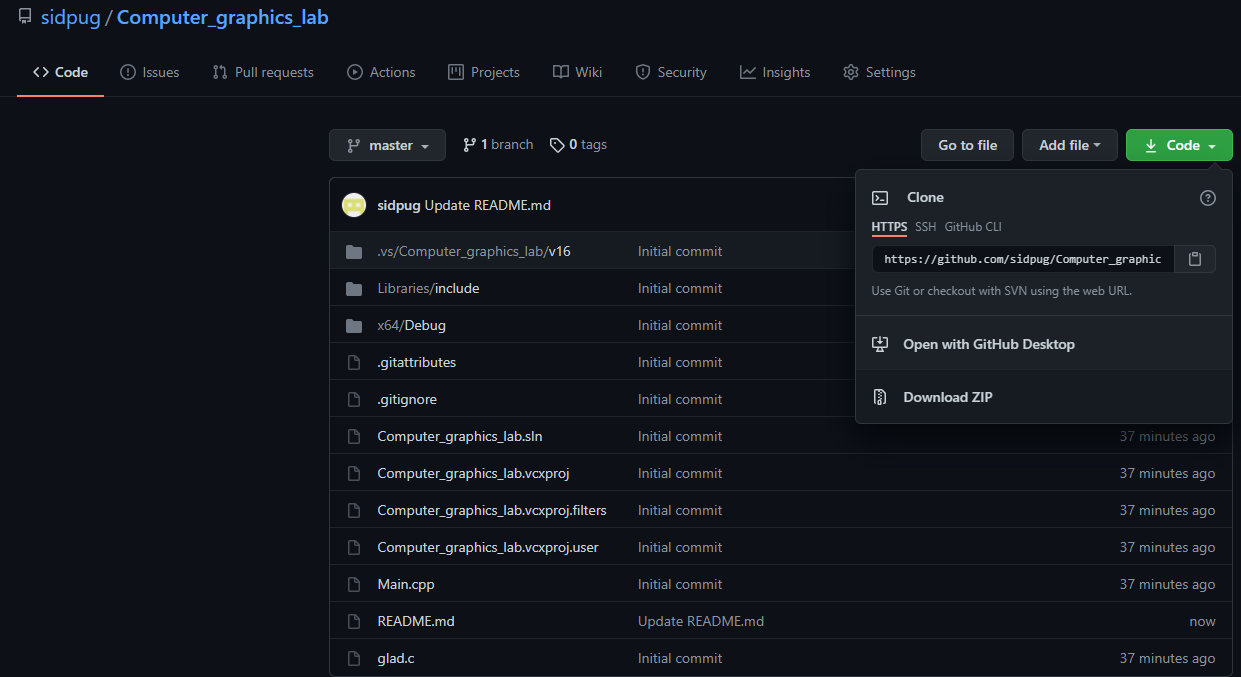Click the file icon beside Main.cpp
The height and width of the screenshot is (677, 1241).
pos(353,584)
